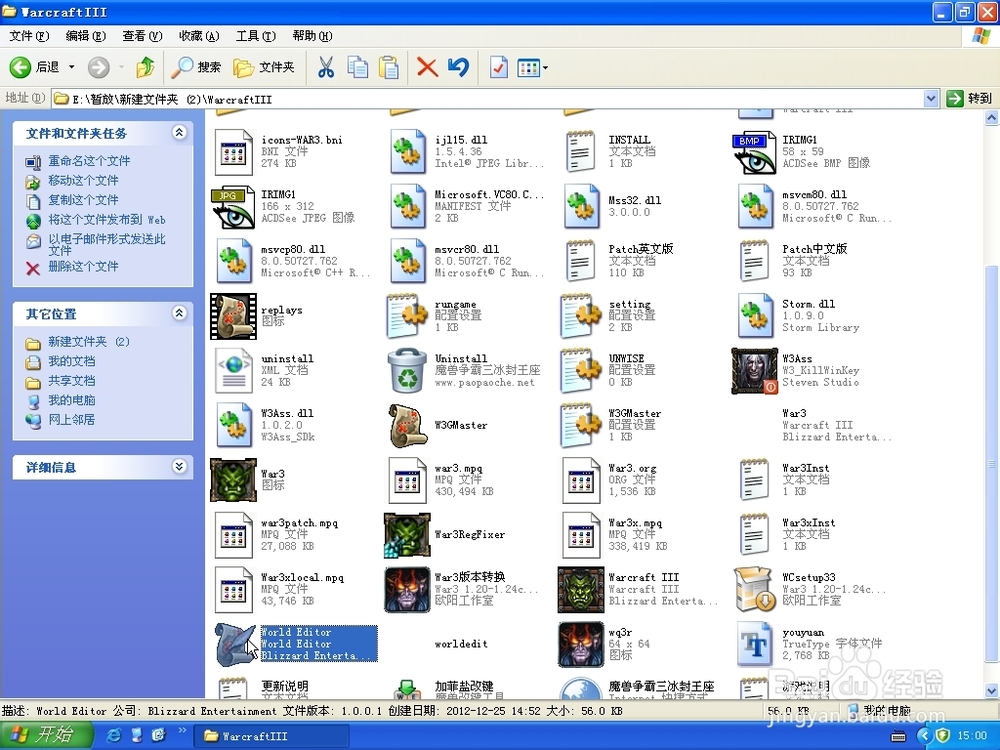Image resolution: width=1000 pixels, height=750 pixels.
Task: Select the rungame config settings icon
Action: [408, 316]
